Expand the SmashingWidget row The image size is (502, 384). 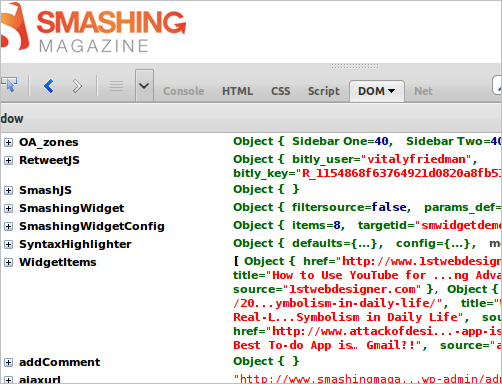8,209
